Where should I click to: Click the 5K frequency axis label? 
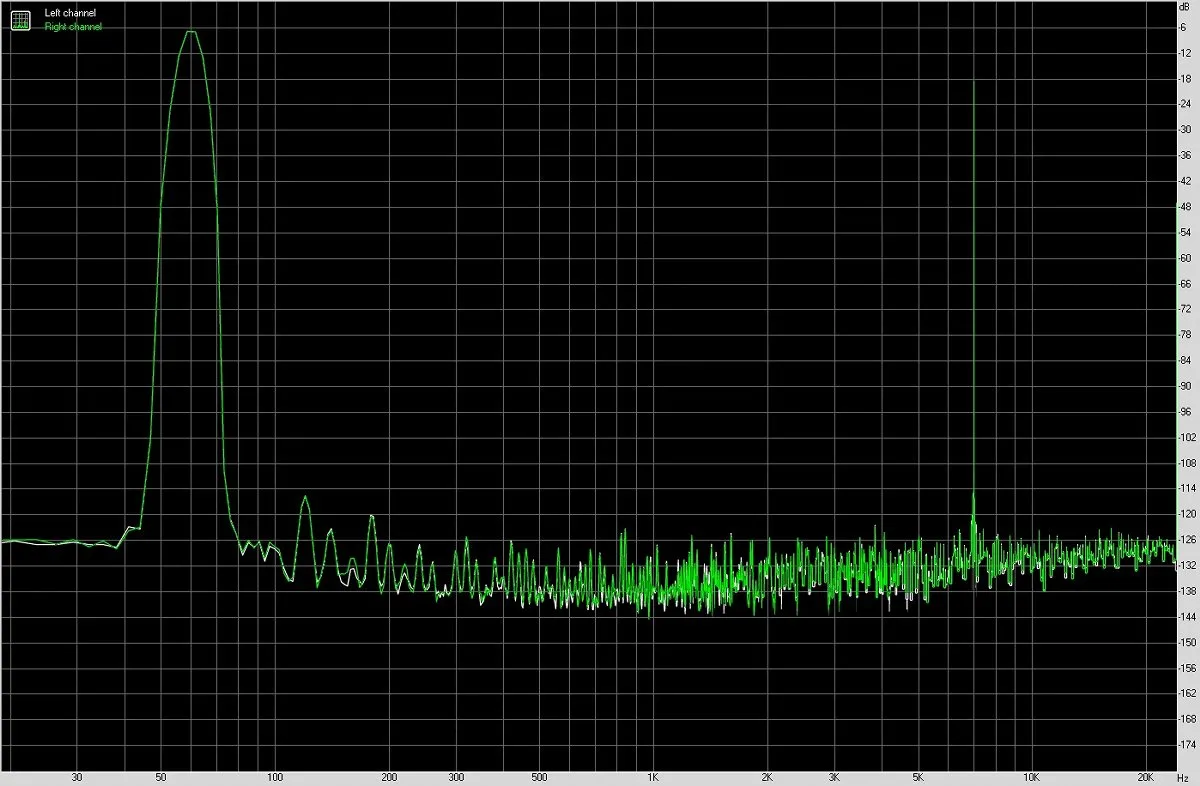pyautogui.click(x=918, y=777)
